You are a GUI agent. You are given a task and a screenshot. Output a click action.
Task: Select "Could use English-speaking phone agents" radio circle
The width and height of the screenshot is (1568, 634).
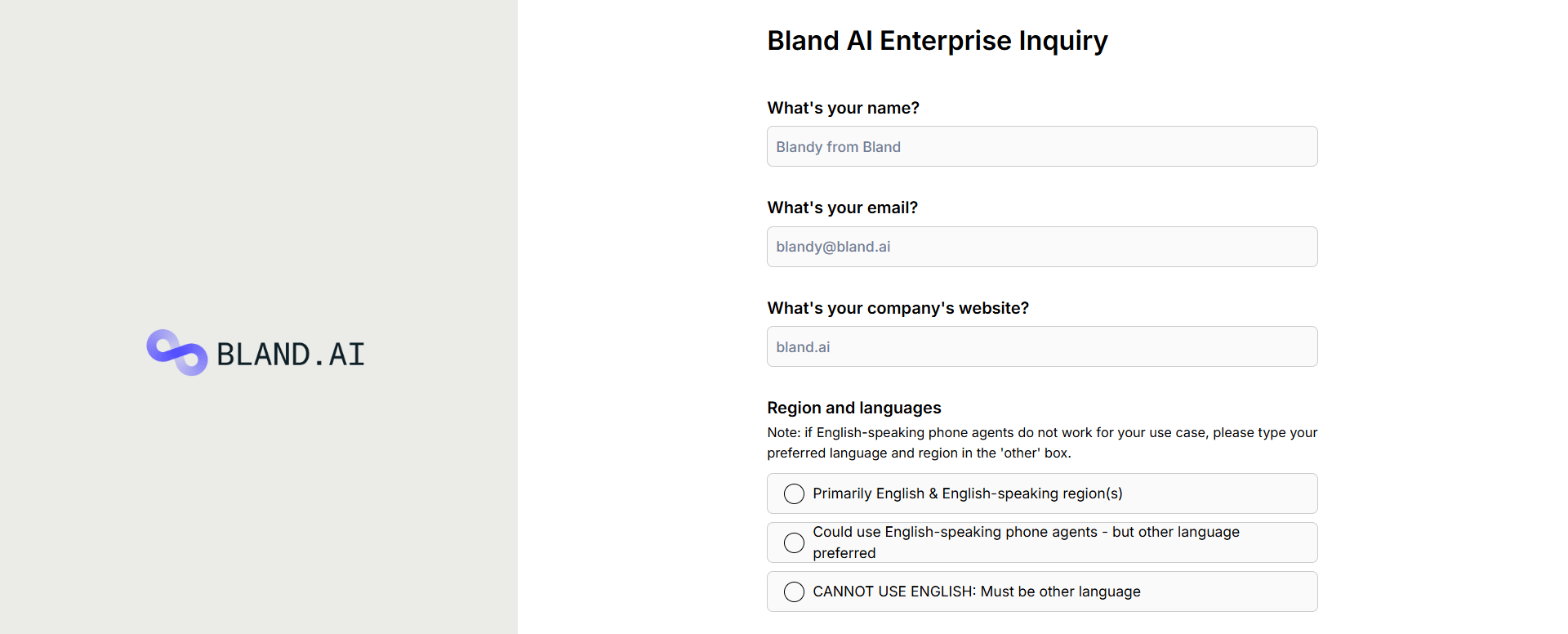(794, 543)
